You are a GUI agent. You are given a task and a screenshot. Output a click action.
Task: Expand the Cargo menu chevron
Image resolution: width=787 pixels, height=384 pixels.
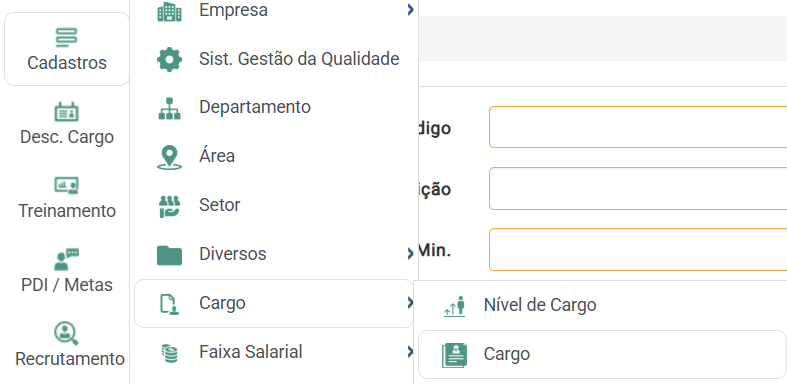(411, 303)
